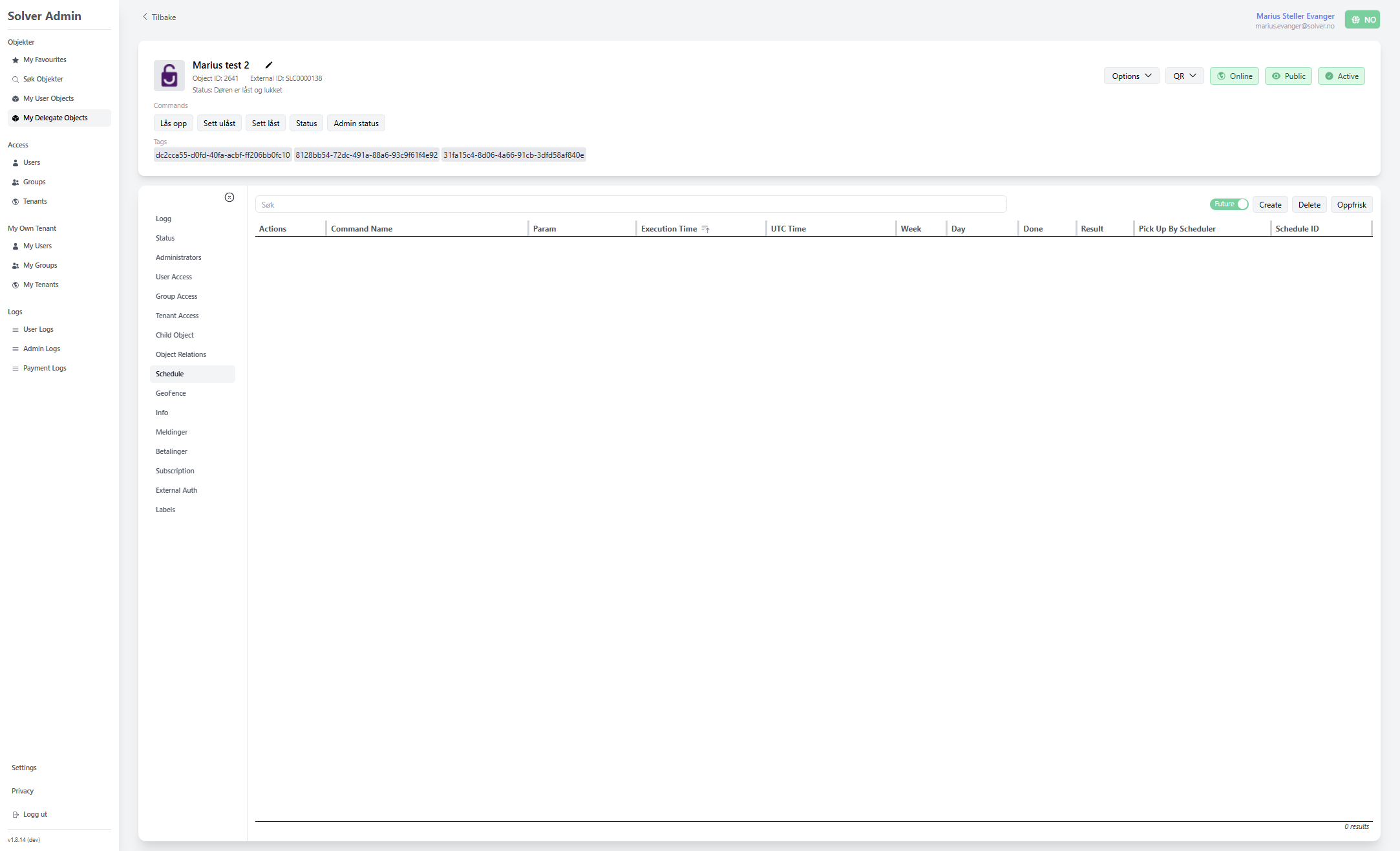Select User Access in object menu
This screenshot has width=1400, height=851.
pos(193,277)
